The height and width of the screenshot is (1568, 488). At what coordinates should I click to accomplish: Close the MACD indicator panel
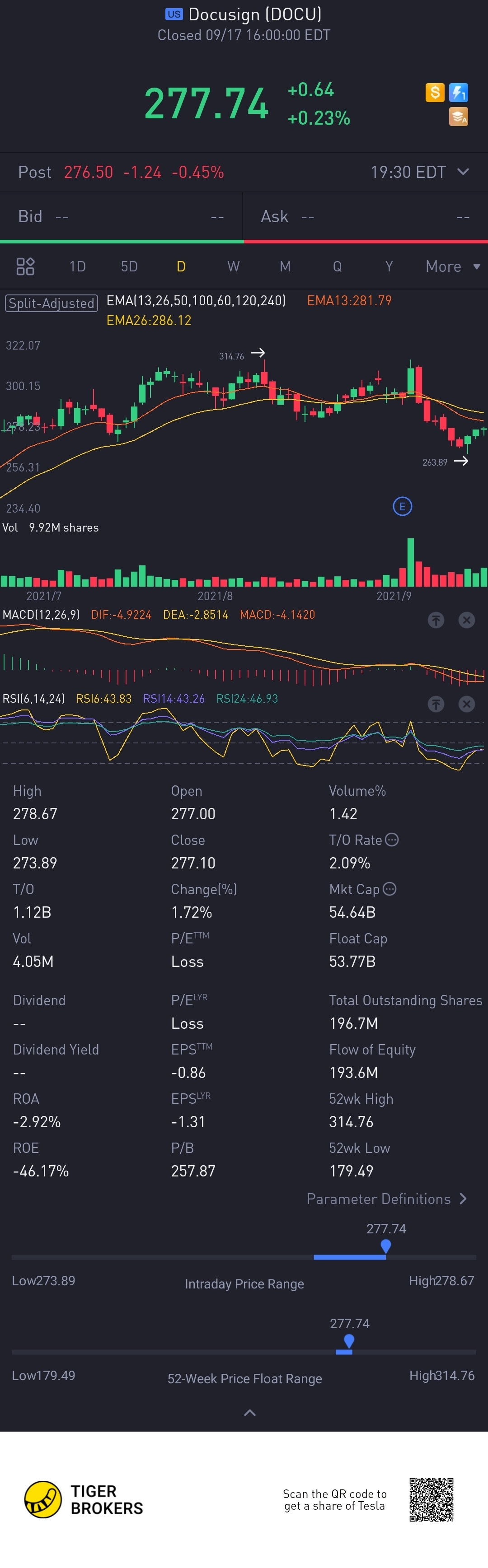[467, 620]
